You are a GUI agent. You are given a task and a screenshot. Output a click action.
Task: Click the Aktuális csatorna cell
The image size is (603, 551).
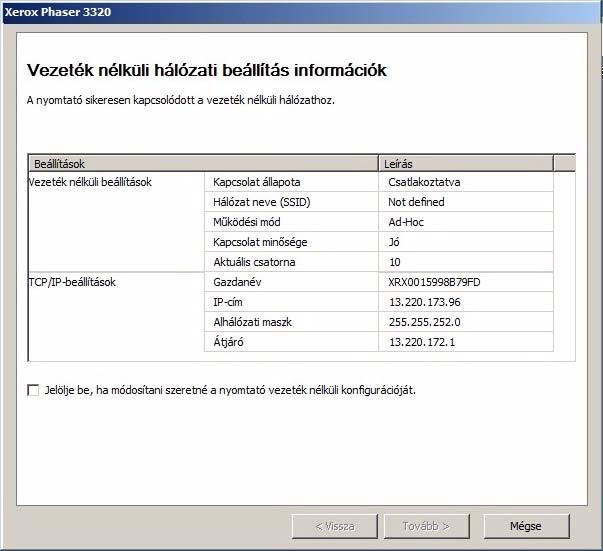[291, 262]
